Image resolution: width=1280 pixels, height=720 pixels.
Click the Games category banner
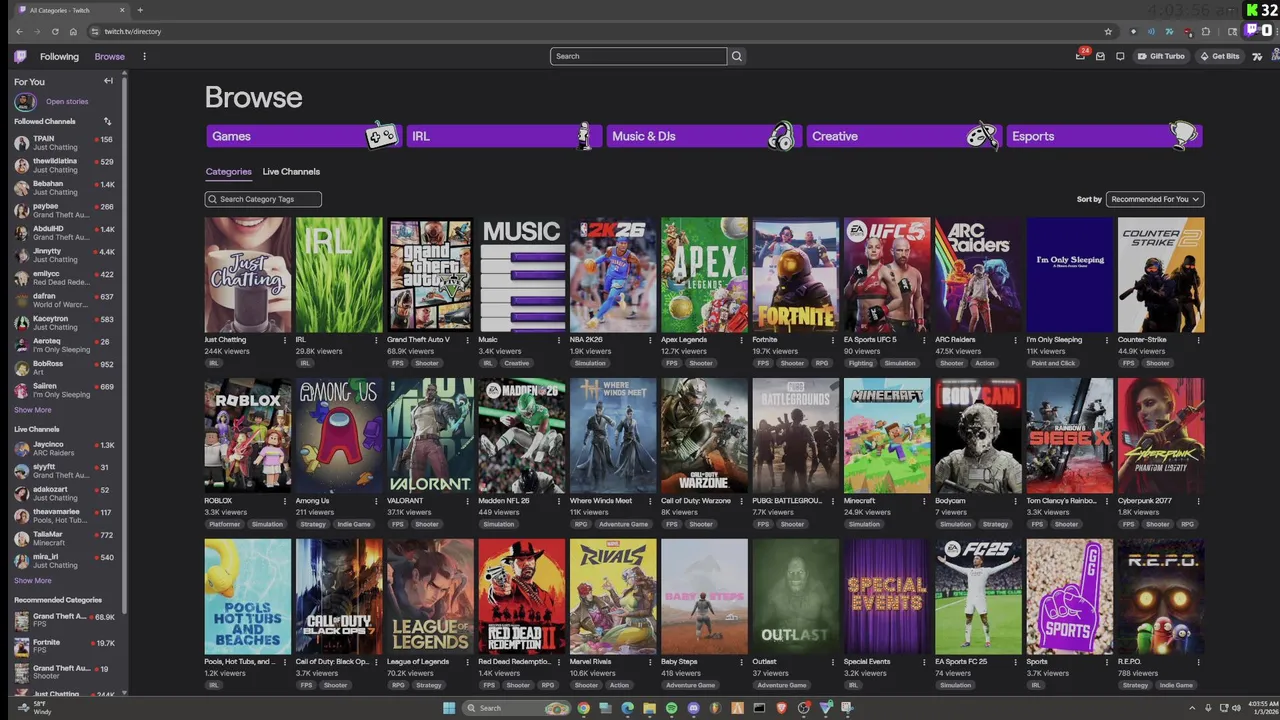(303, 136)
